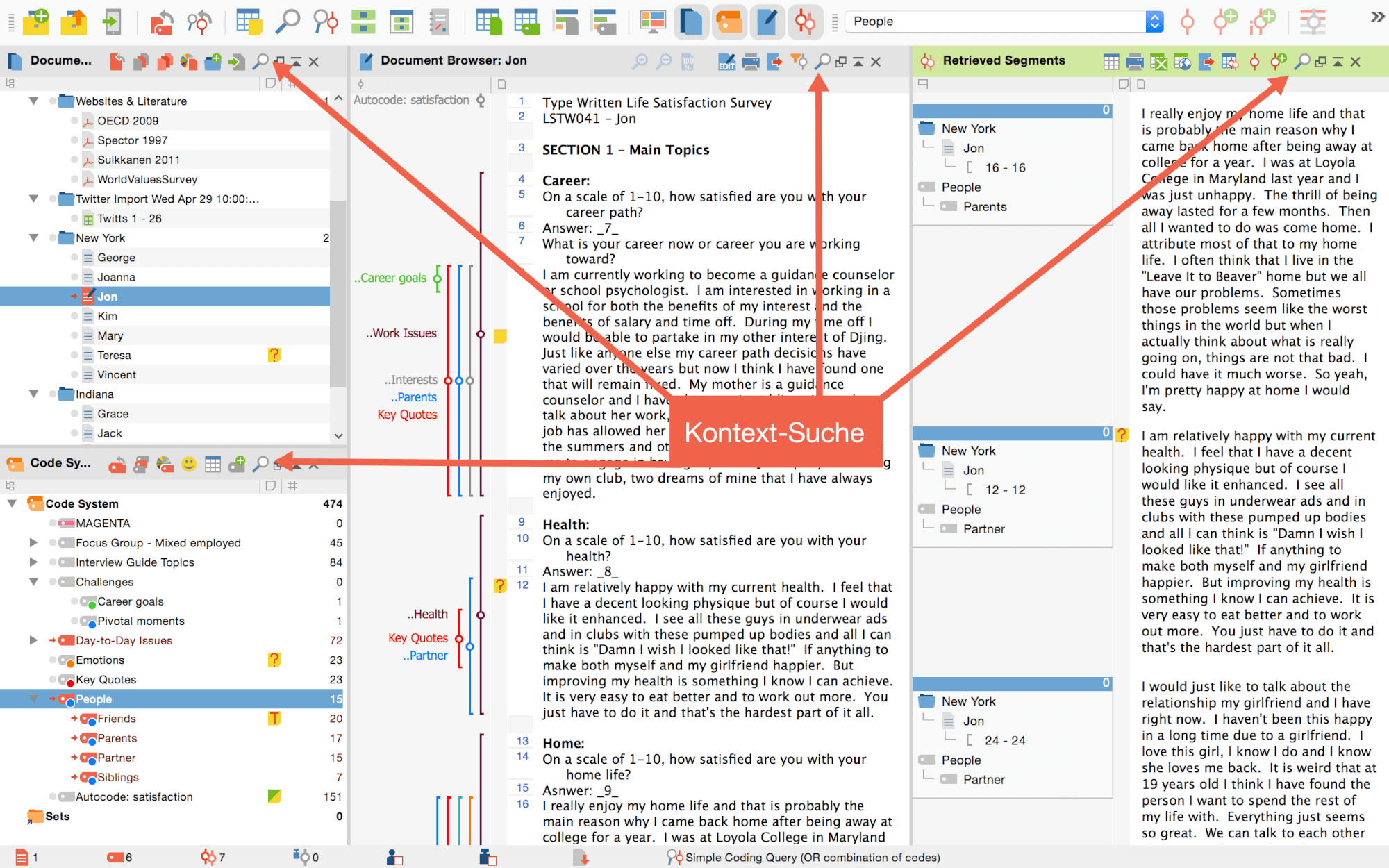Click the 16 - 16 segment source link
This screenshot has width=1389, height=868.
click(1005, 168)
